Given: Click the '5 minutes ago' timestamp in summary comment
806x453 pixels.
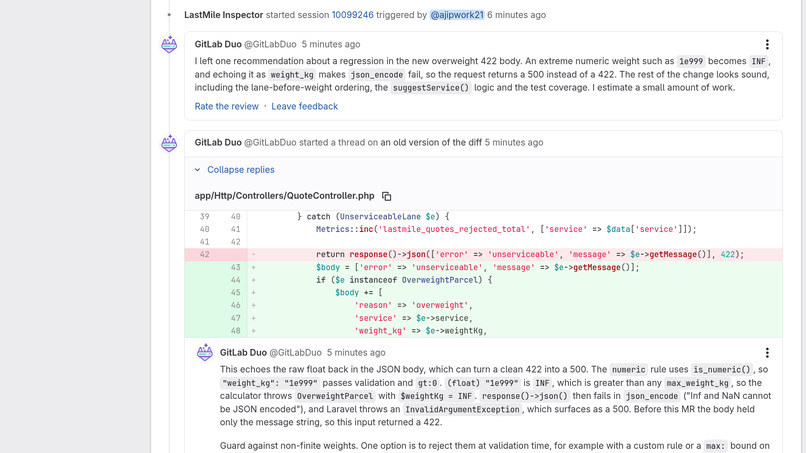Looking at the screenshot, I should tap(331, 44).
